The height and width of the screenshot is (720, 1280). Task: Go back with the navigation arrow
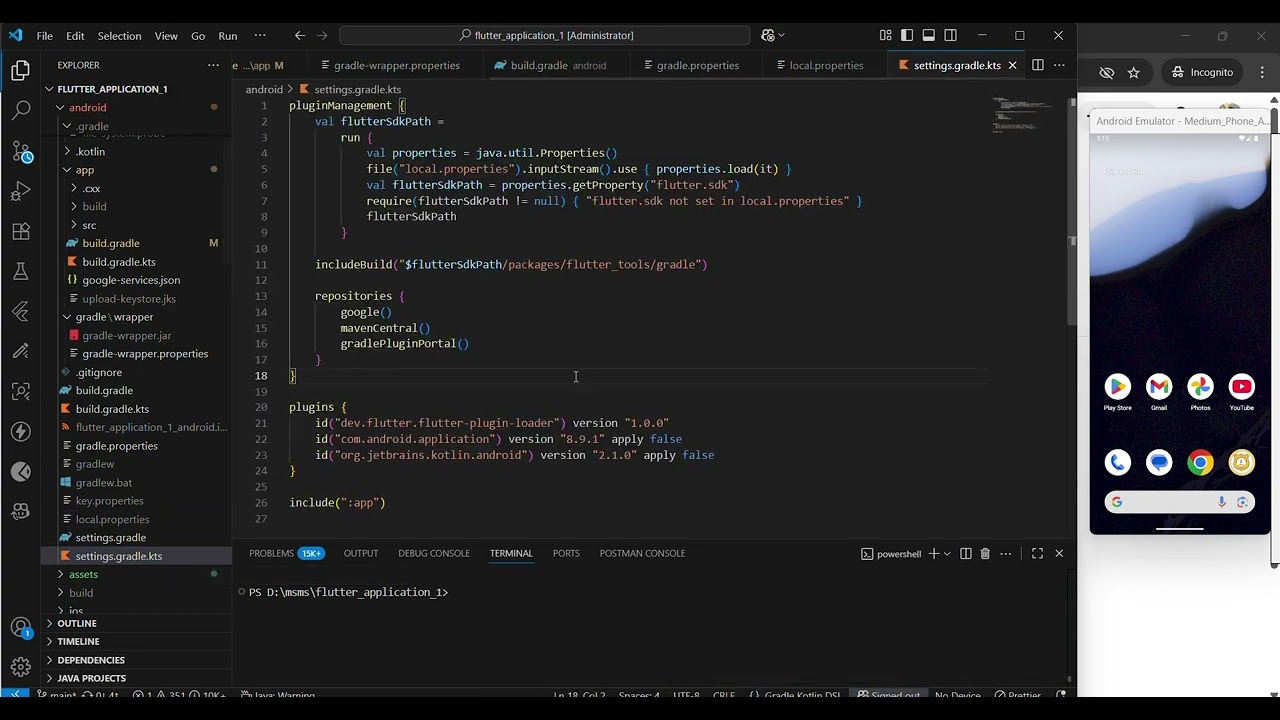[x=300, y=35]
